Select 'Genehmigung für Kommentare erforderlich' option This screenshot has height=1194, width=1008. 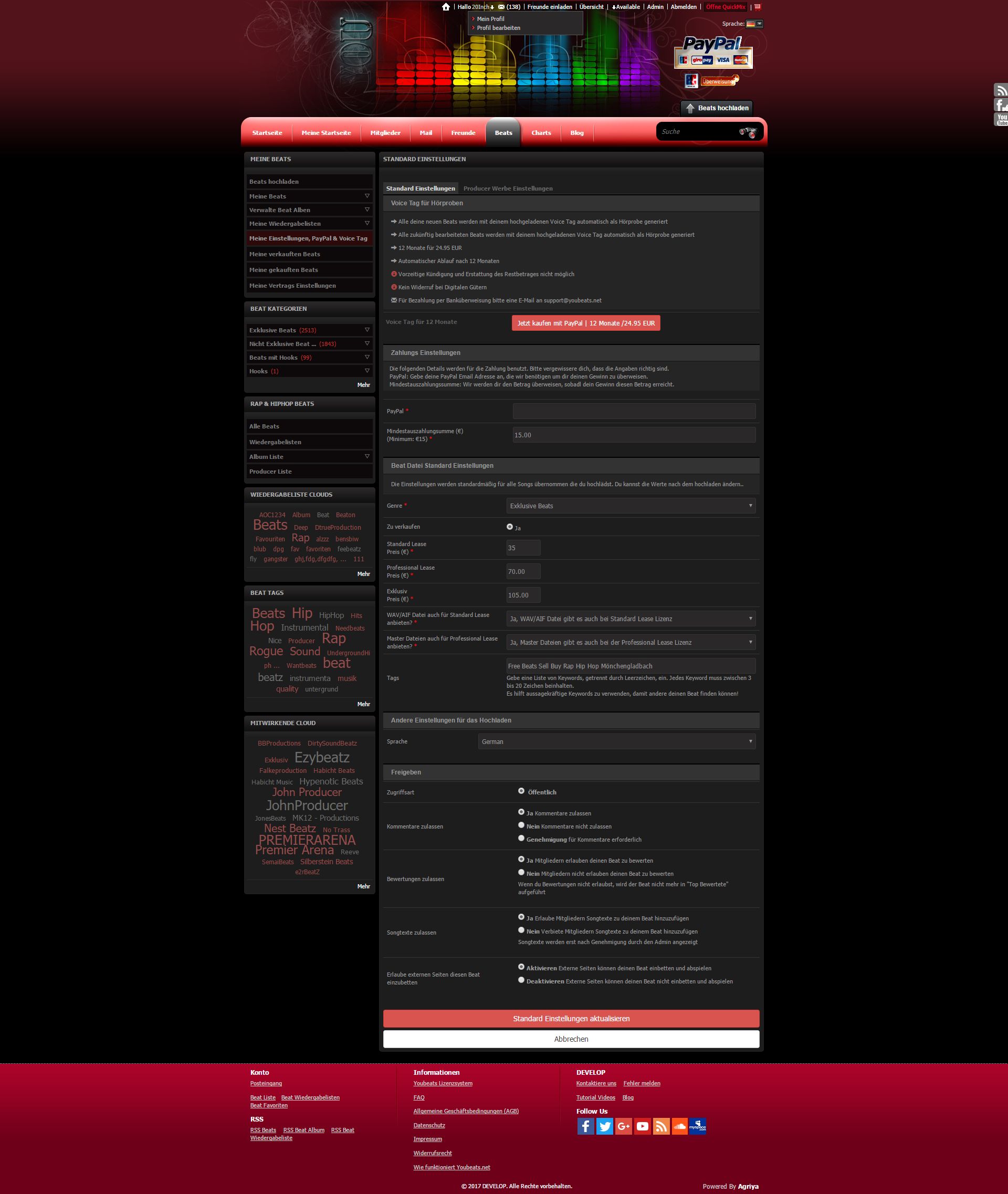point(521,838)
